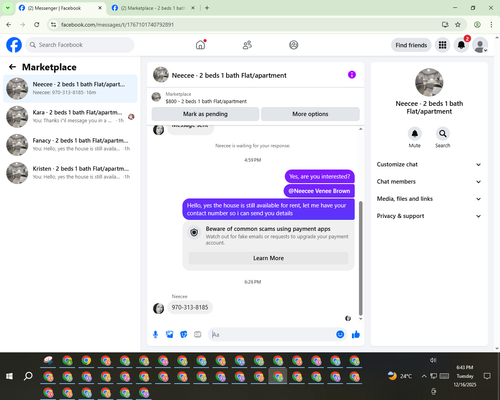Click the back arrow beside Marketplace

[12, 67]
